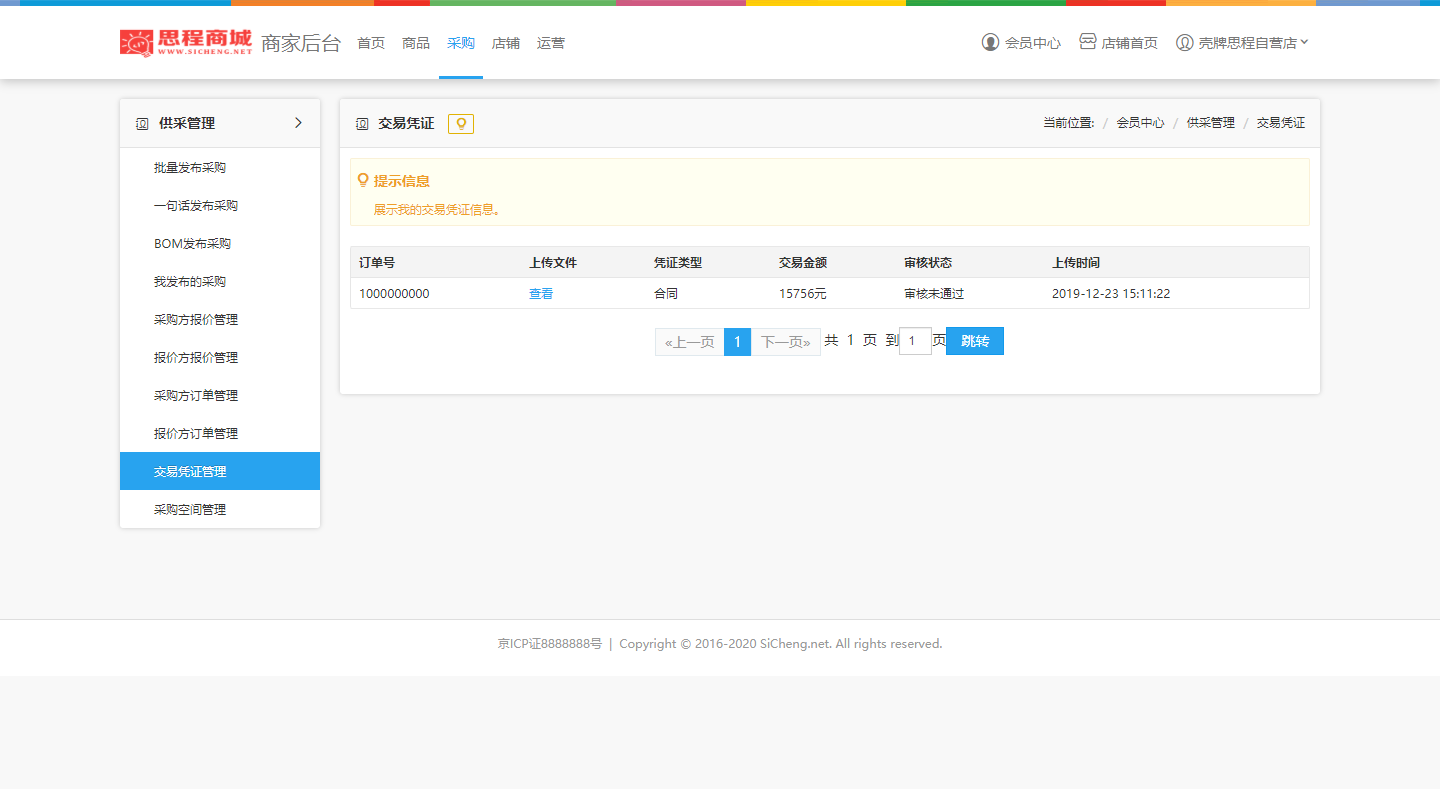This screenshot has width=1440, height=789.
Task: Click the lightbulb hint icon beside 交易凭证
Action: click(461, 124)
